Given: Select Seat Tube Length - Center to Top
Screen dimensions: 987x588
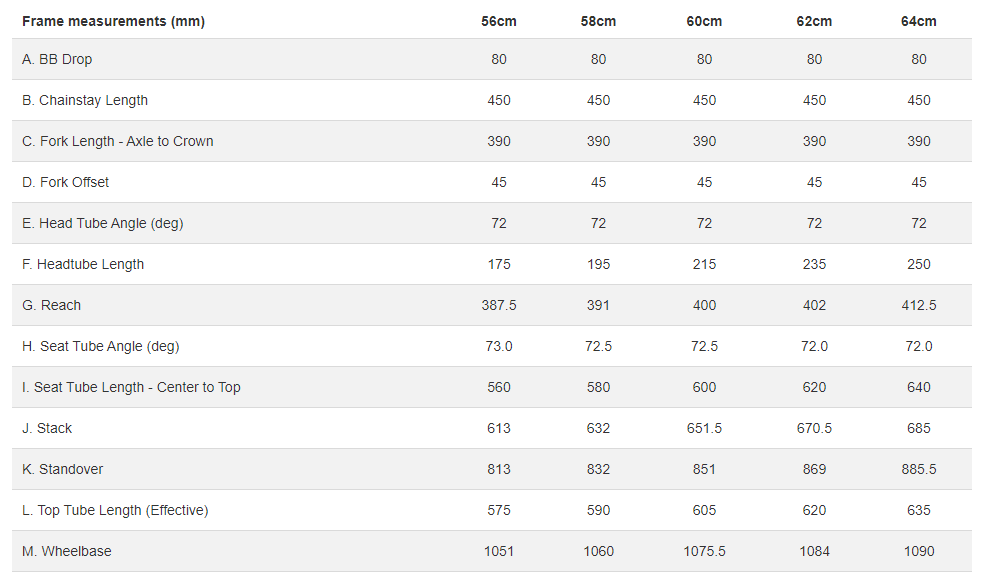Looking at the screenshot, I should [x=131, y=387].
